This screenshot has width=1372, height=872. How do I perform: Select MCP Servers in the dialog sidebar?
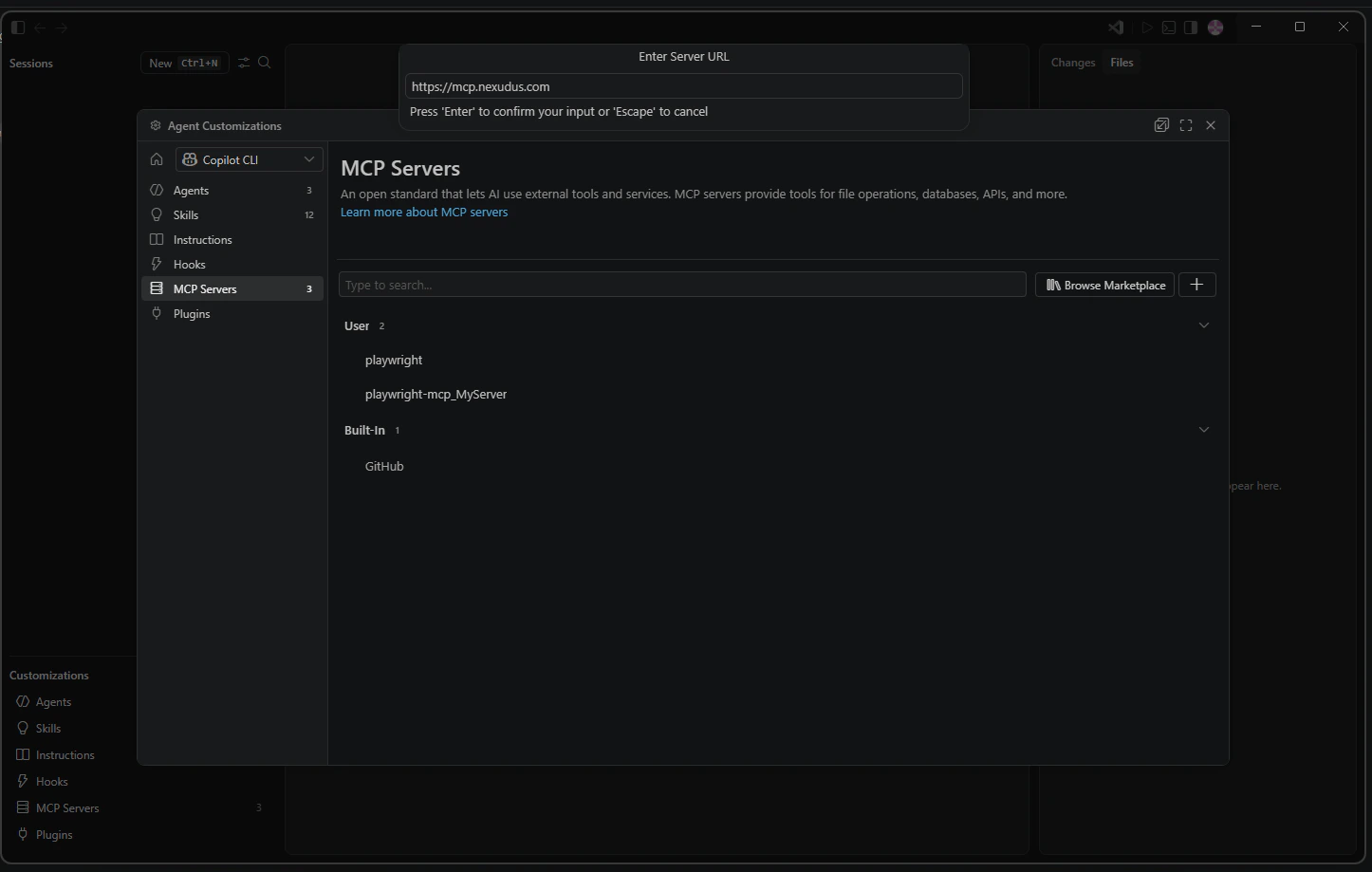click(x=232, y=288)
